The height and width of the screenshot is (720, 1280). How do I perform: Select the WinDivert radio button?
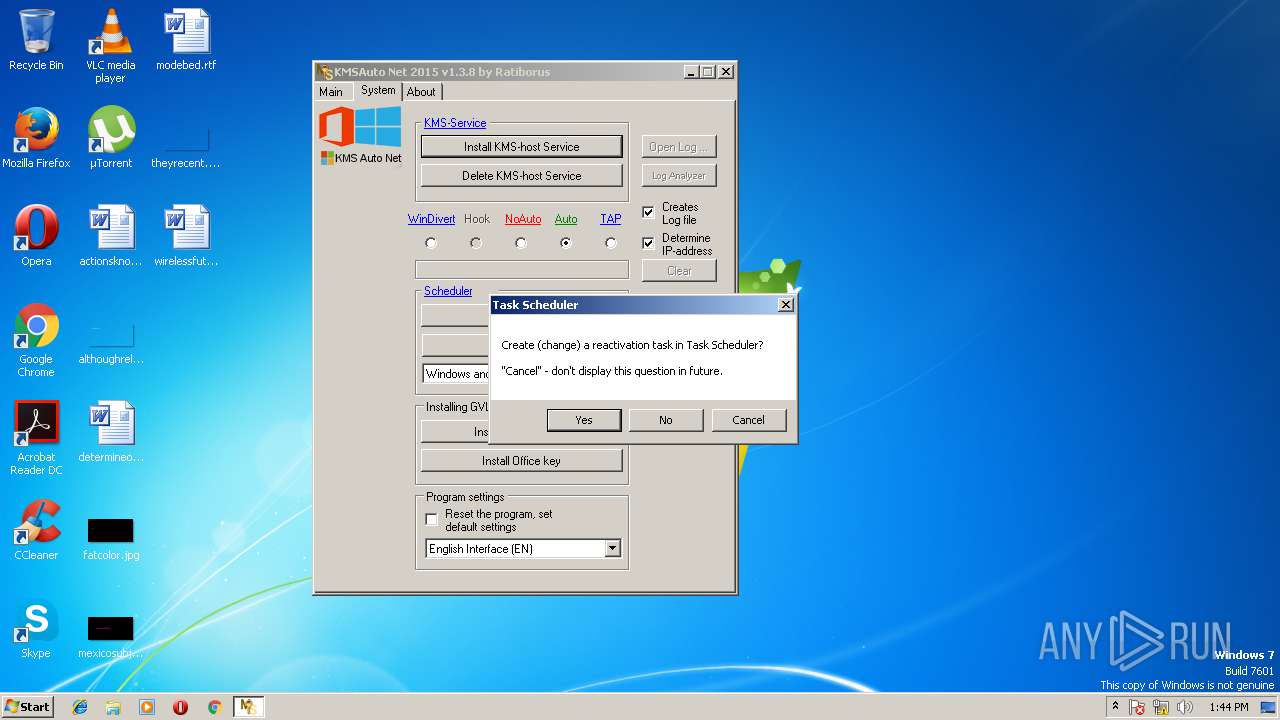(x=431, y=243)
